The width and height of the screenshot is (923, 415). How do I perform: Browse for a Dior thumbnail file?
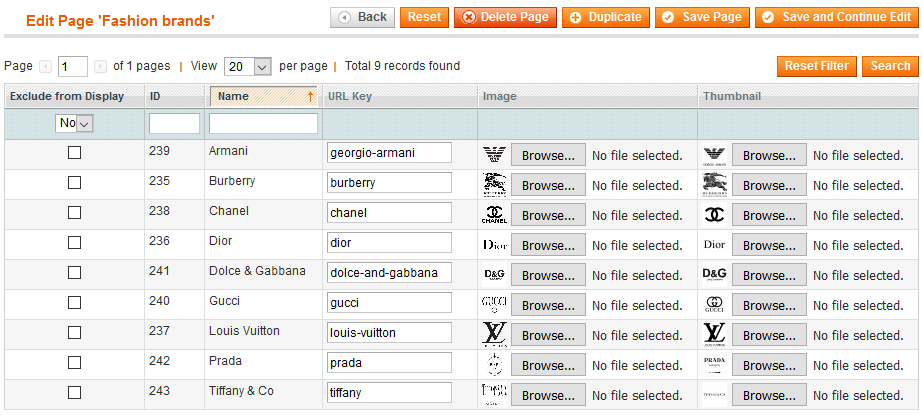tap(769, 245)
